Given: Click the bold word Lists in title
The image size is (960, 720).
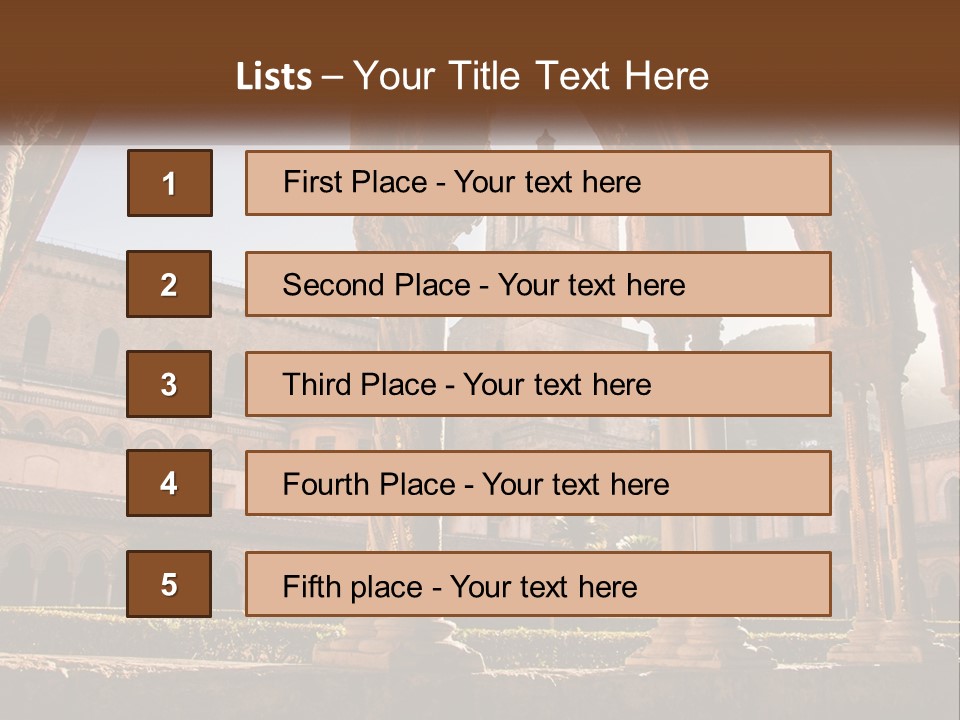Looking at the screenshot, I should (x=273, y=77).
